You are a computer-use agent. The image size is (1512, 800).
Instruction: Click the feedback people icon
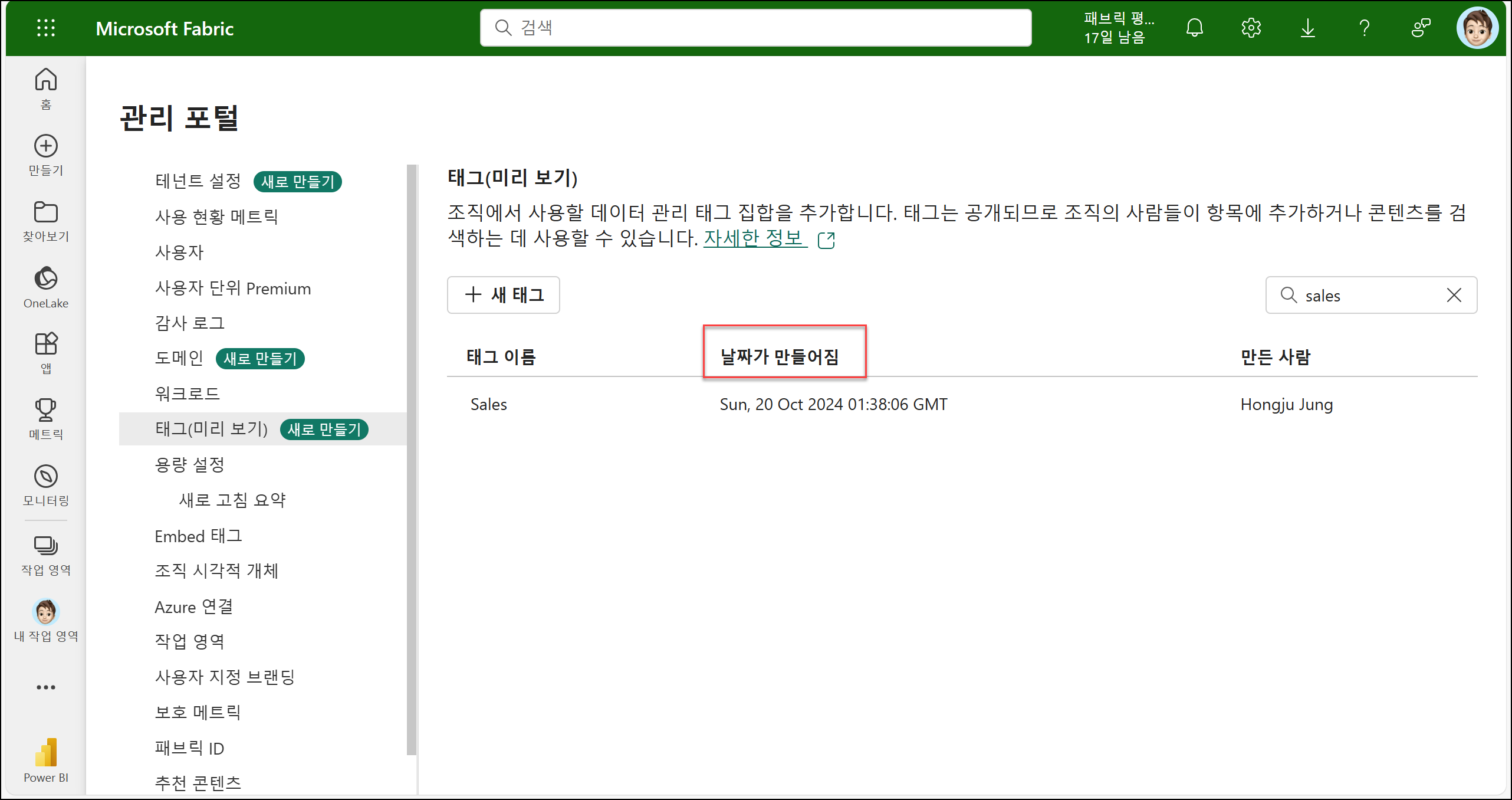tap(1421, 28)
